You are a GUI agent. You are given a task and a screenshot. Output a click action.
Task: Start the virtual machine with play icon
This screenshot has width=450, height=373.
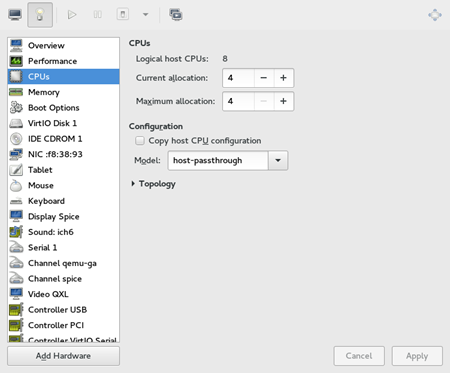[x=72, y=15]
